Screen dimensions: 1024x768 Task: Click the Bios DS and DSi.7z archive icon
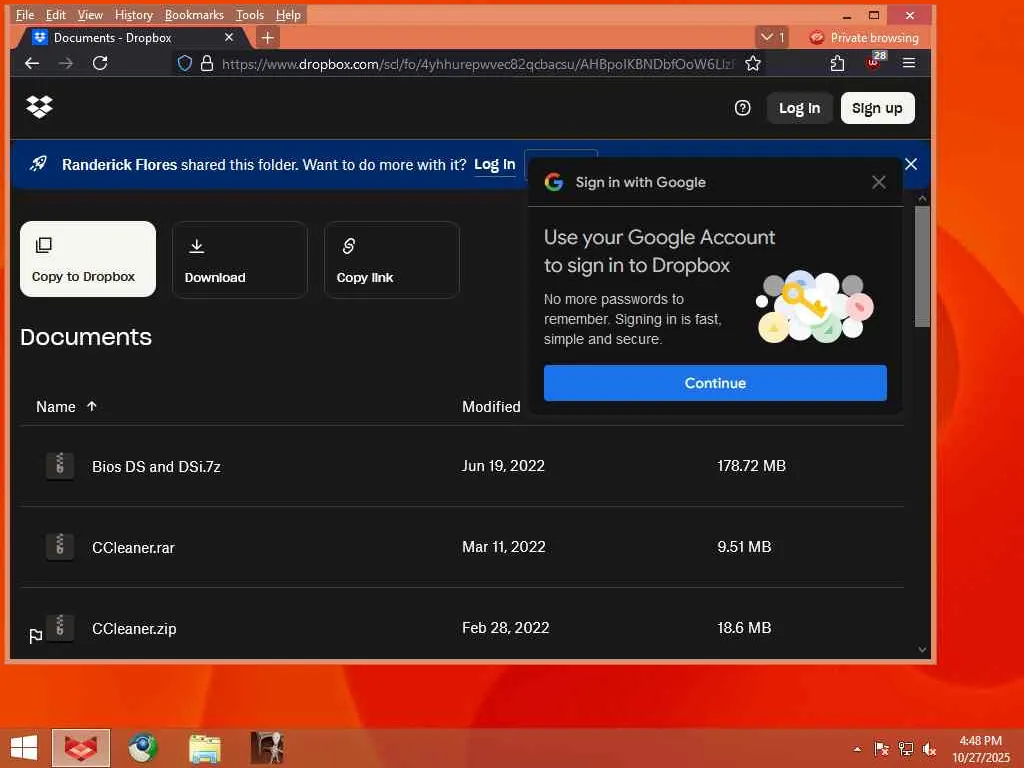59,466
